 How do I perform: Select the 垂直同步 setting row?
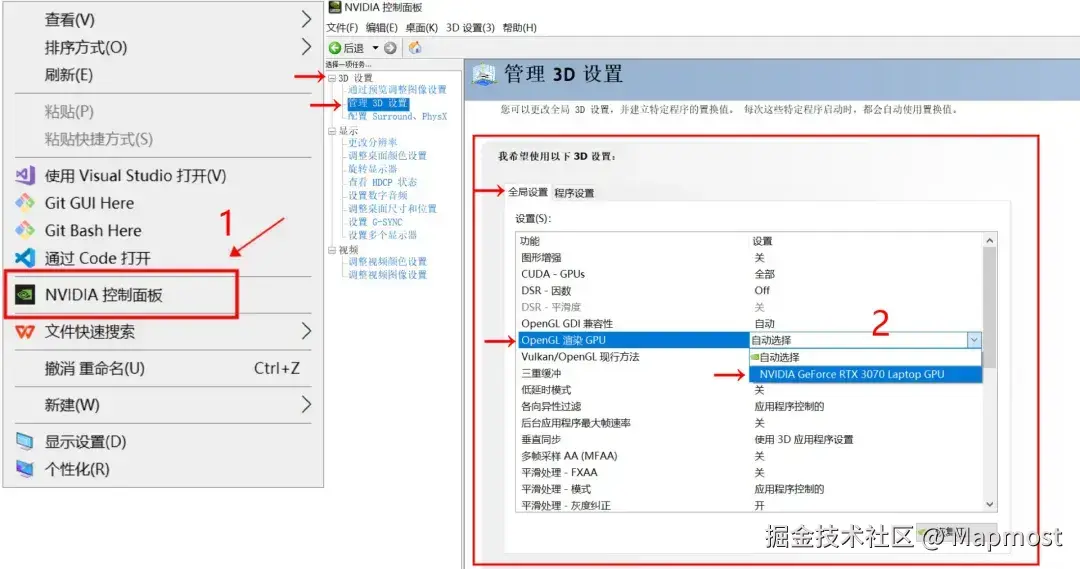(x=749, y=439)
